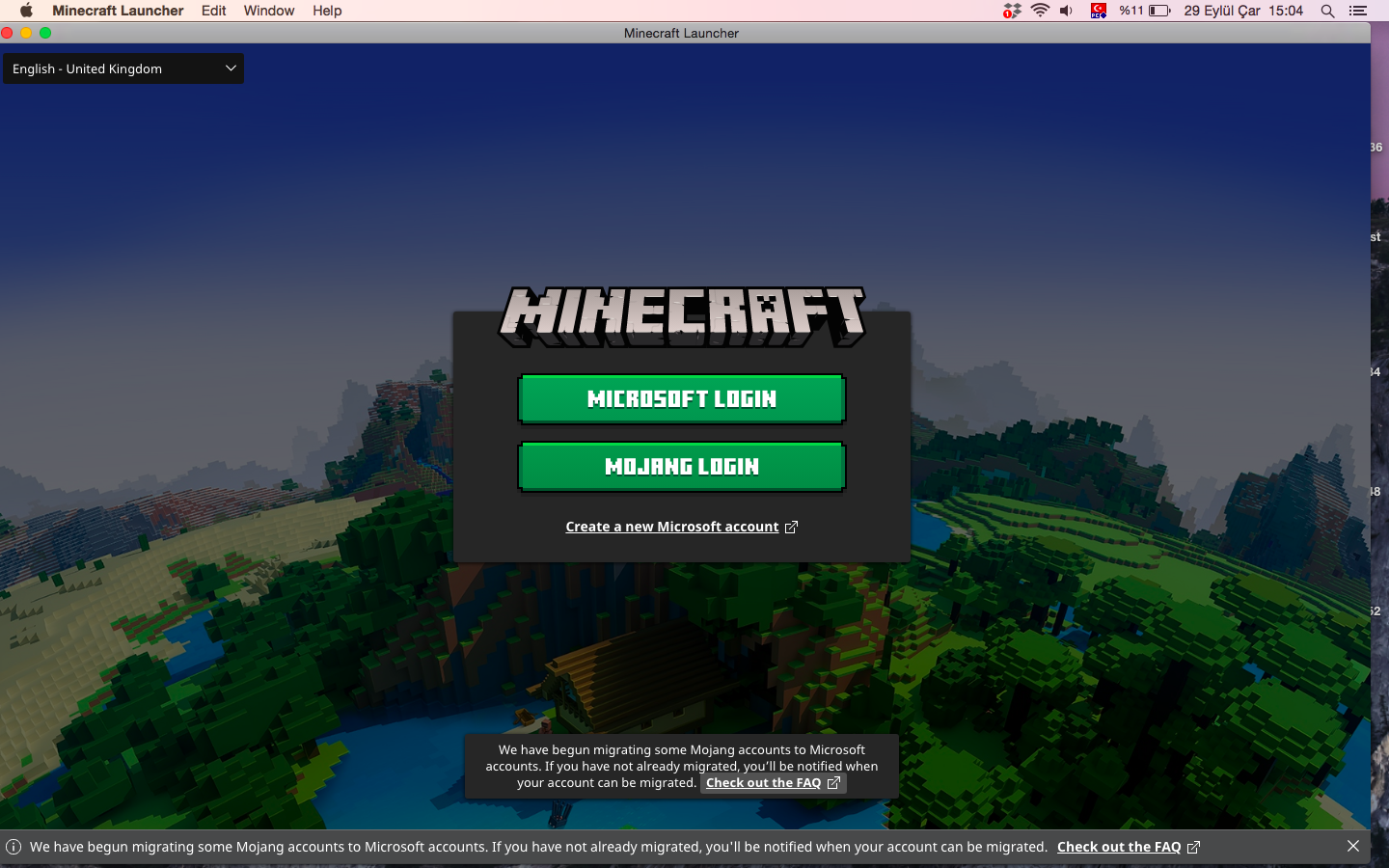Zoom the window with the green button
The height and width of the screenshot is (868, 1389).
point(45,33)
